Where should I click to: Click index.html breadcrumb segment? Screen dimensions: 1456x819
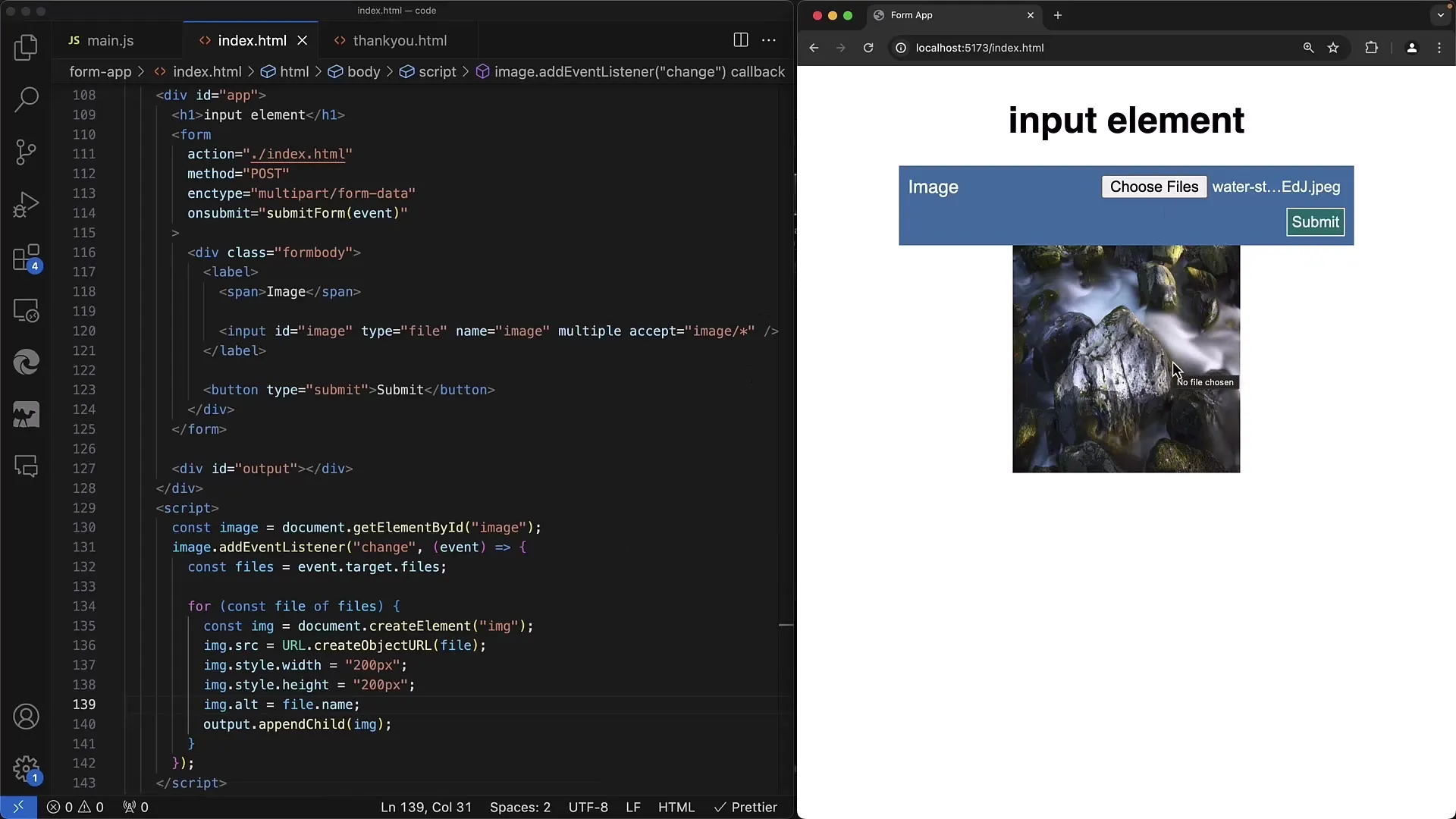click(206, 71)
